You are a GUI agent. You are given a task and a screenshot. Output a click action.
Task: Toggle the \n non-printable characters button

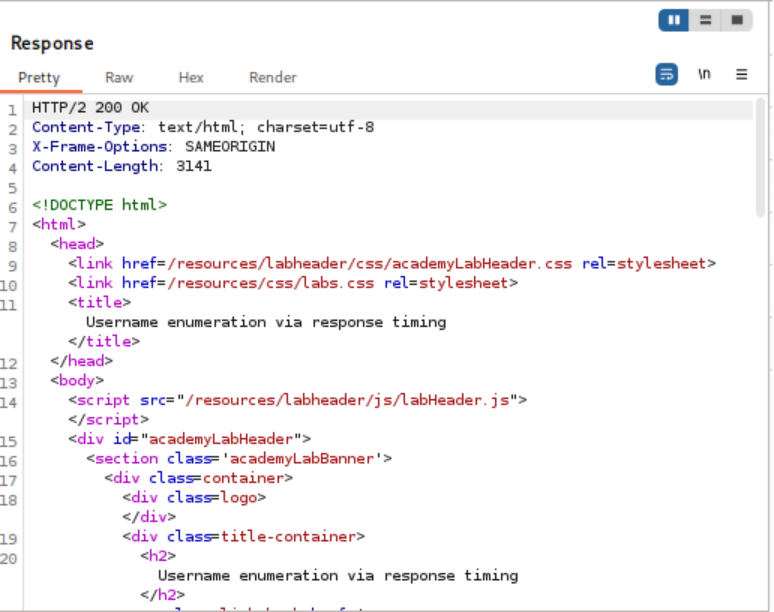tap(705, 75)
